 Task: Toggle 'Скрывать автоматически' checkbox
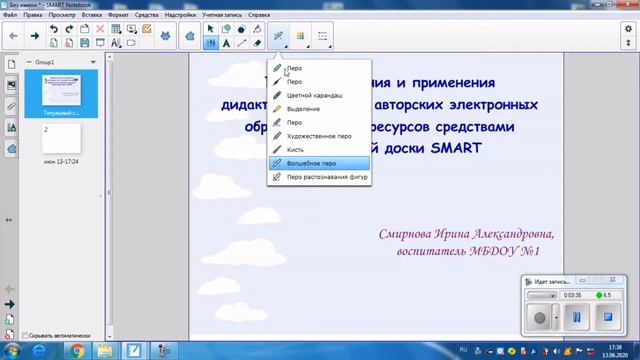coord(24,336)
